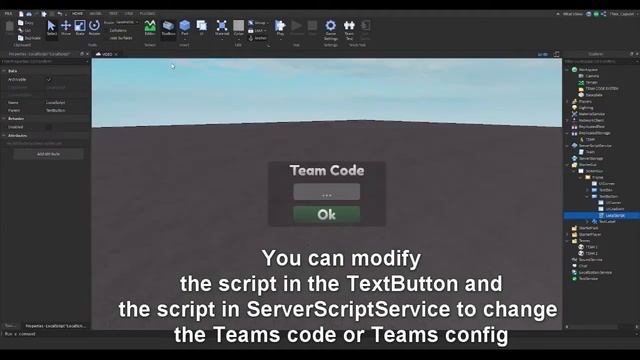
Task: Toggle the Anchor tool
Action: (x=257, y=38)
